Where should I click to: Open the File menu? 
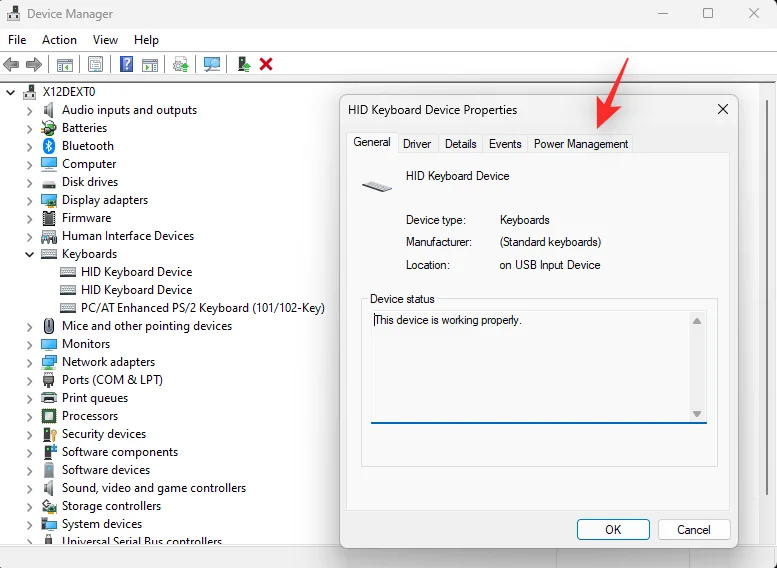click(17, 40)
